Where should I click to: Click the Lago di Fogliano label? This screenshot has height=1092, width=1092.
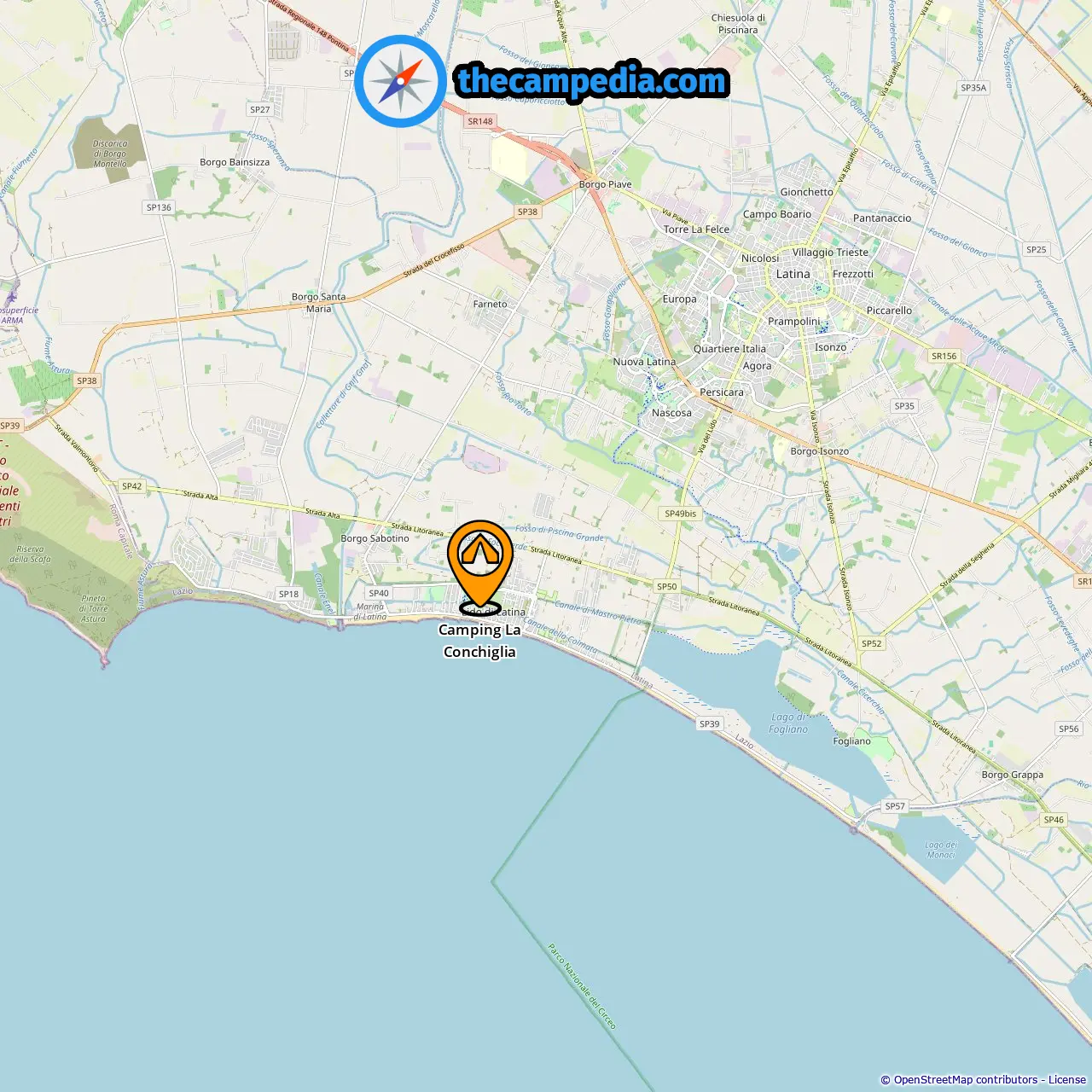pos(788,723)
